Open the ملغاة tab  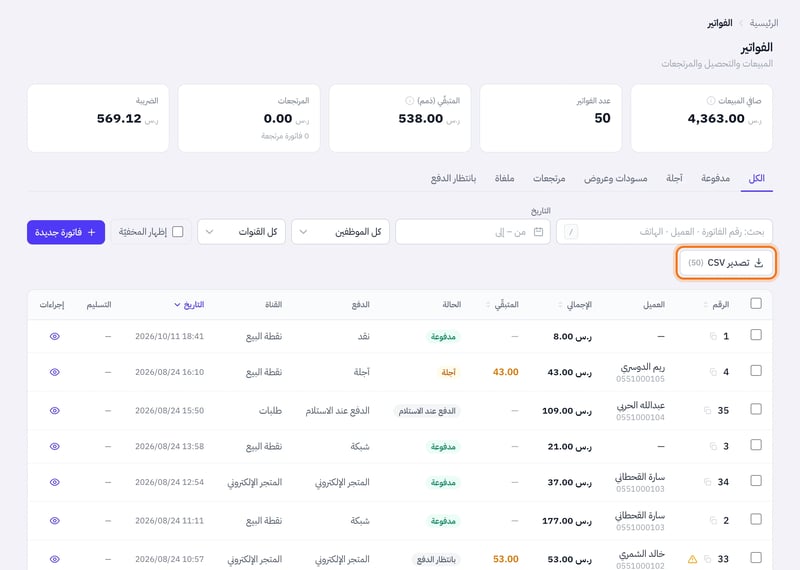pos(504,179)
